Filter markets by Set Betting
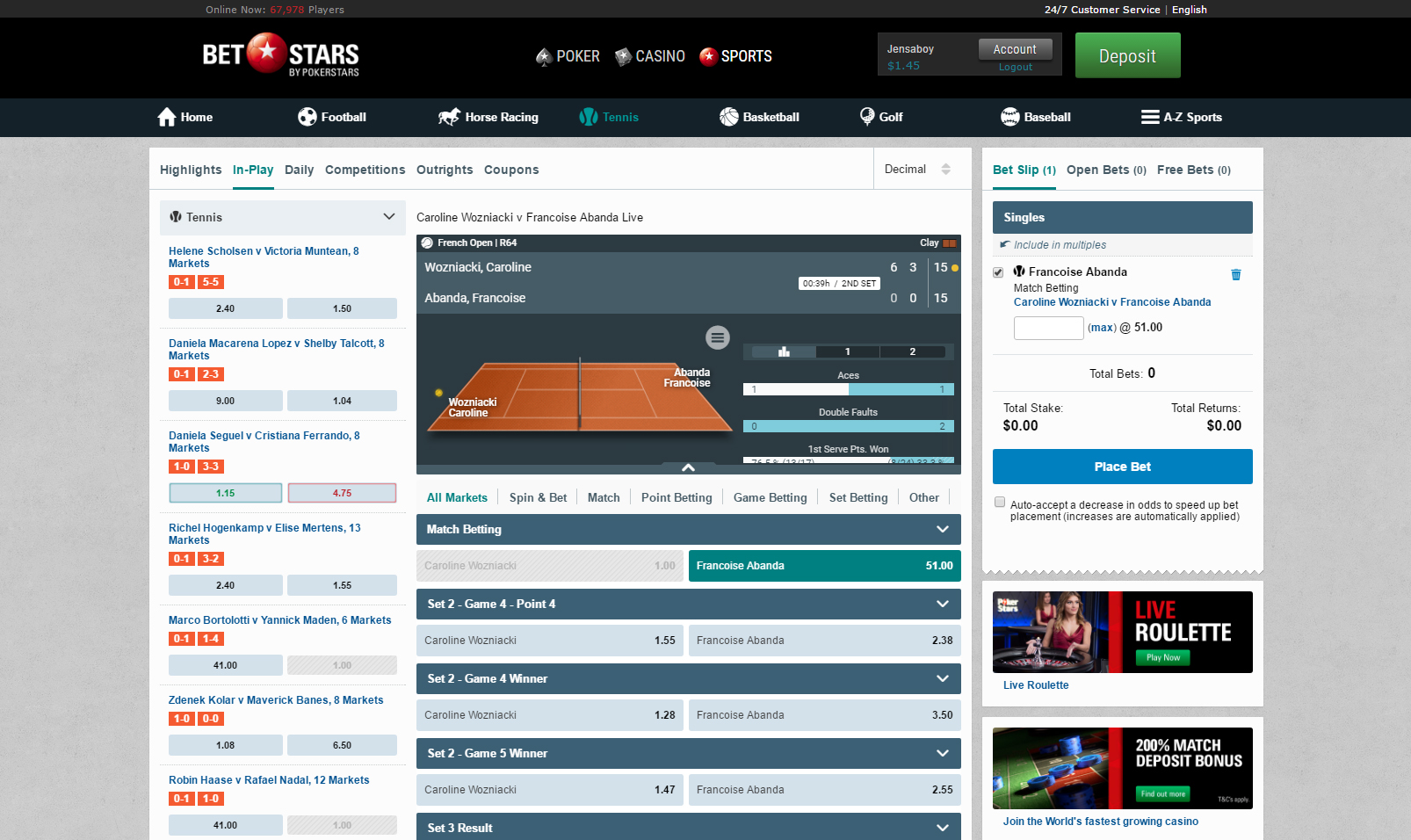The width and height of the screenshot is (1411, 840). [858, 497]
